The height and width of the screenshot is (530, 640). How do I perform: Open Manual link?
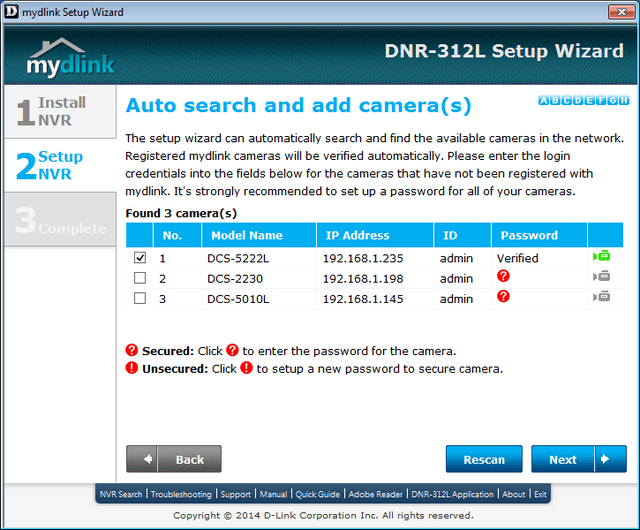coord(273,494)
